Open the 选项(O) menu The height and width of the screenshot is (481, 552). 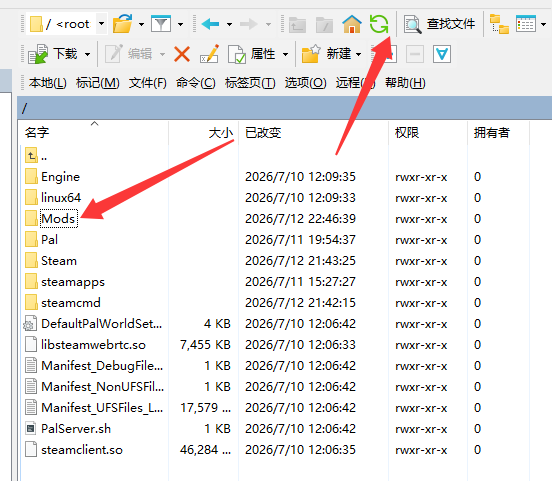pos(305,83)
